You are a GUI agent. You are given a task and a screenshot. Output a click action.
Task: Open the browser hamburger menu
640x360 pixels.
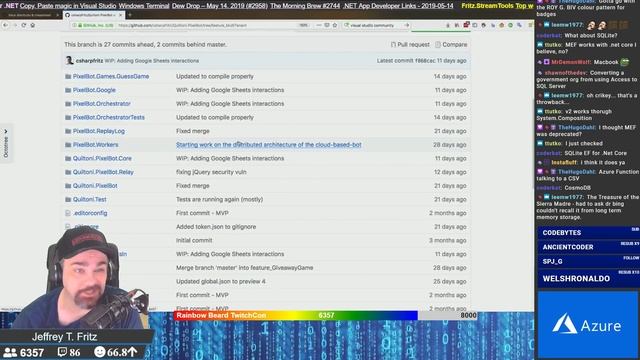point(530,25)
